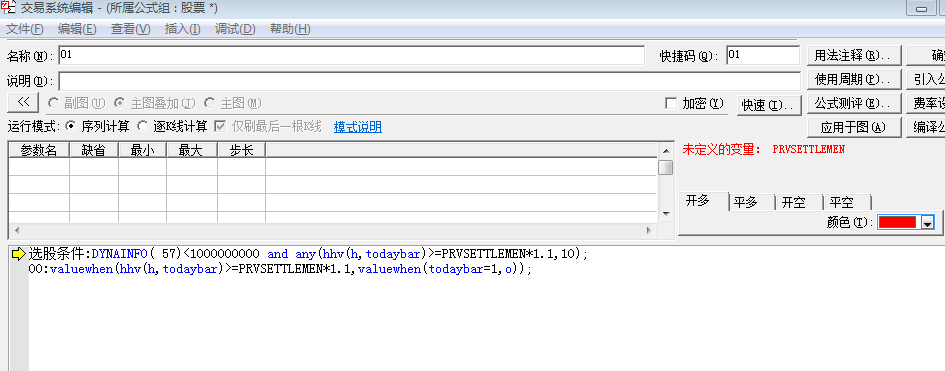Click the vertical scrollbar thumb in parameter table

pyautogui.click(x=666, y=167)
